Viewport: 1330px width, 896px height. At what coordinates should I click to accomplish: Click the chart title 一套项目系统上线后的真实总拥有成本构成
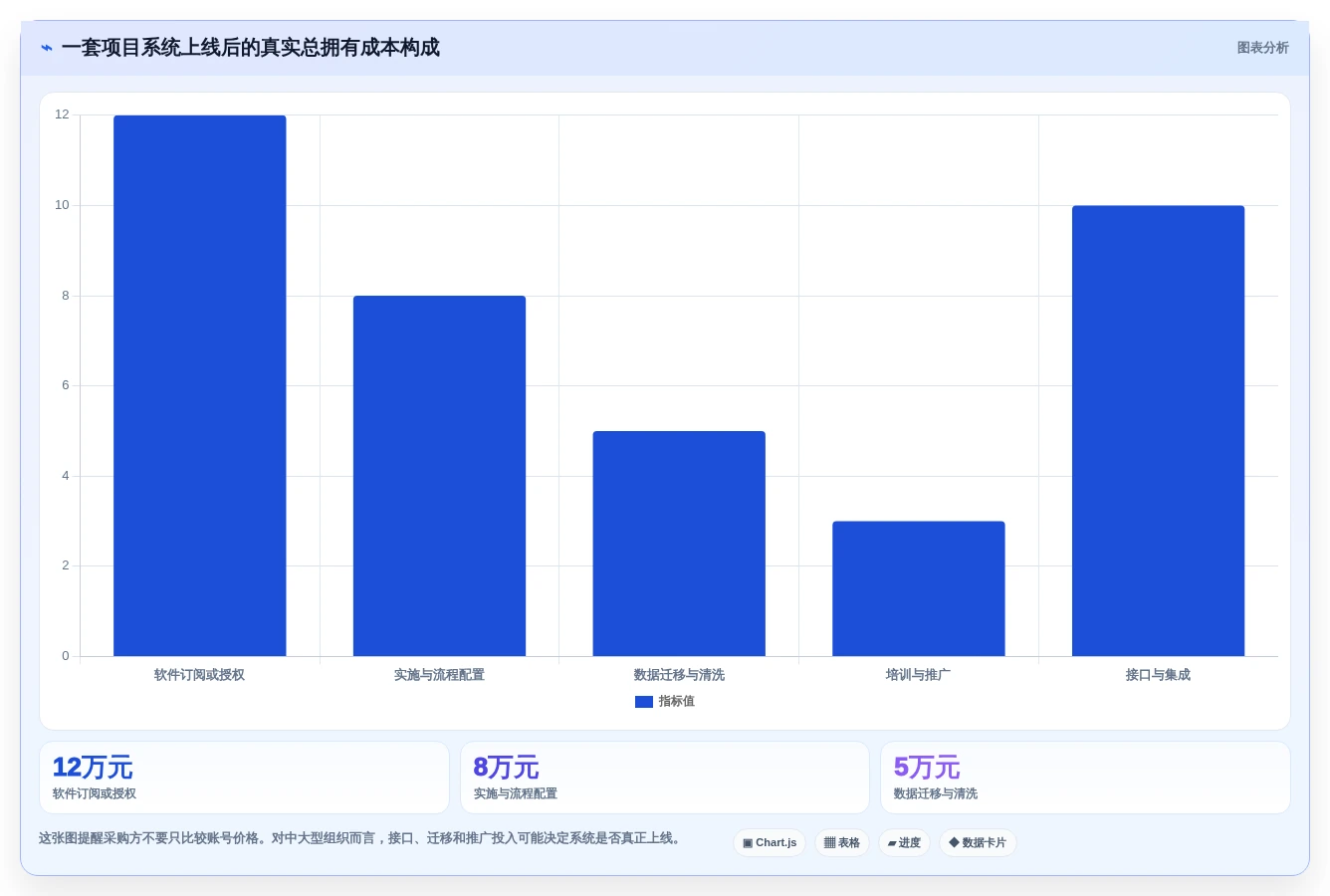point(250,48)
